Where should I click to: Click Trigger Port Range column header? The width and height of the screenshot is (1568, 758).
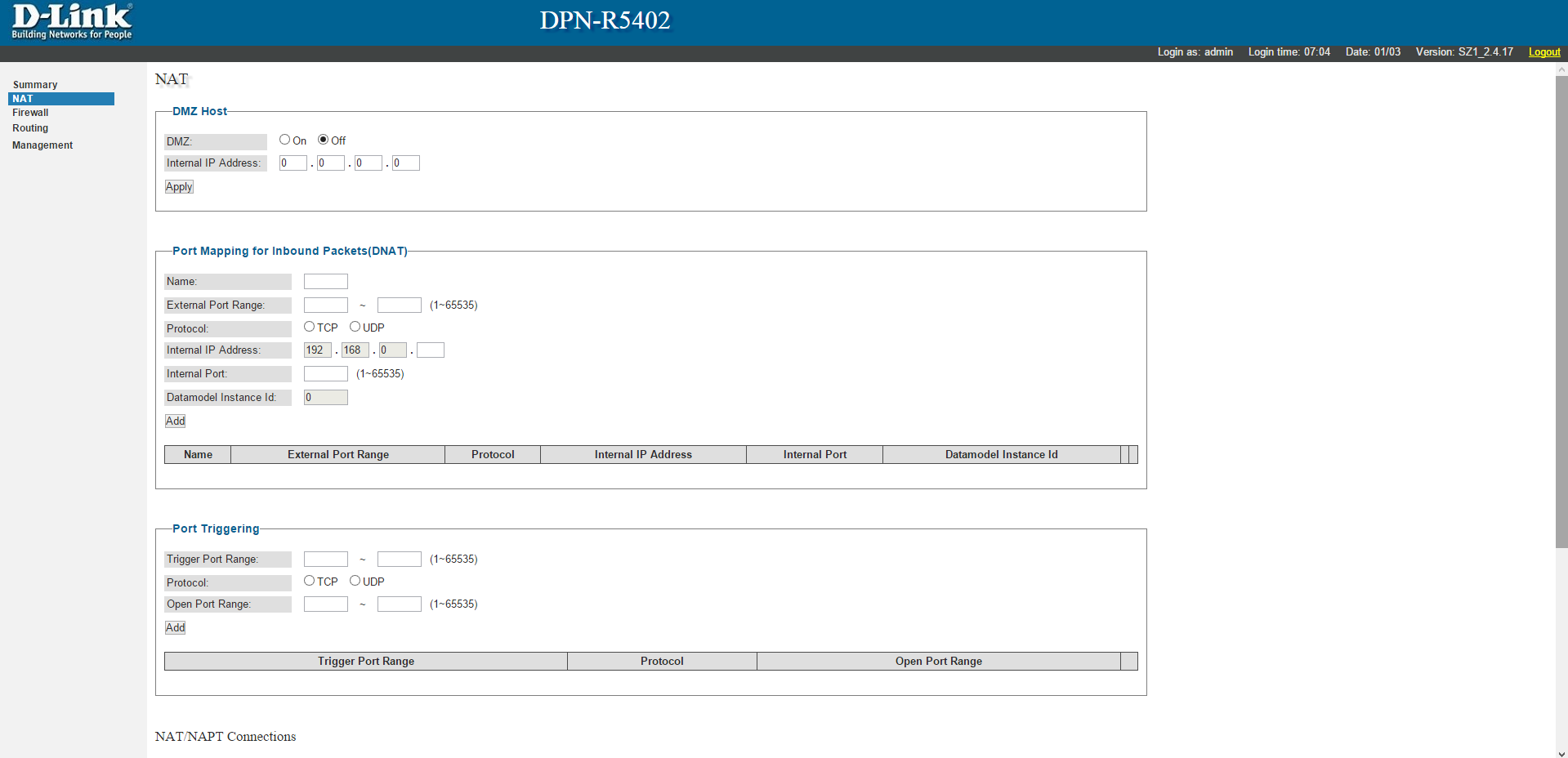click(366, 662)
